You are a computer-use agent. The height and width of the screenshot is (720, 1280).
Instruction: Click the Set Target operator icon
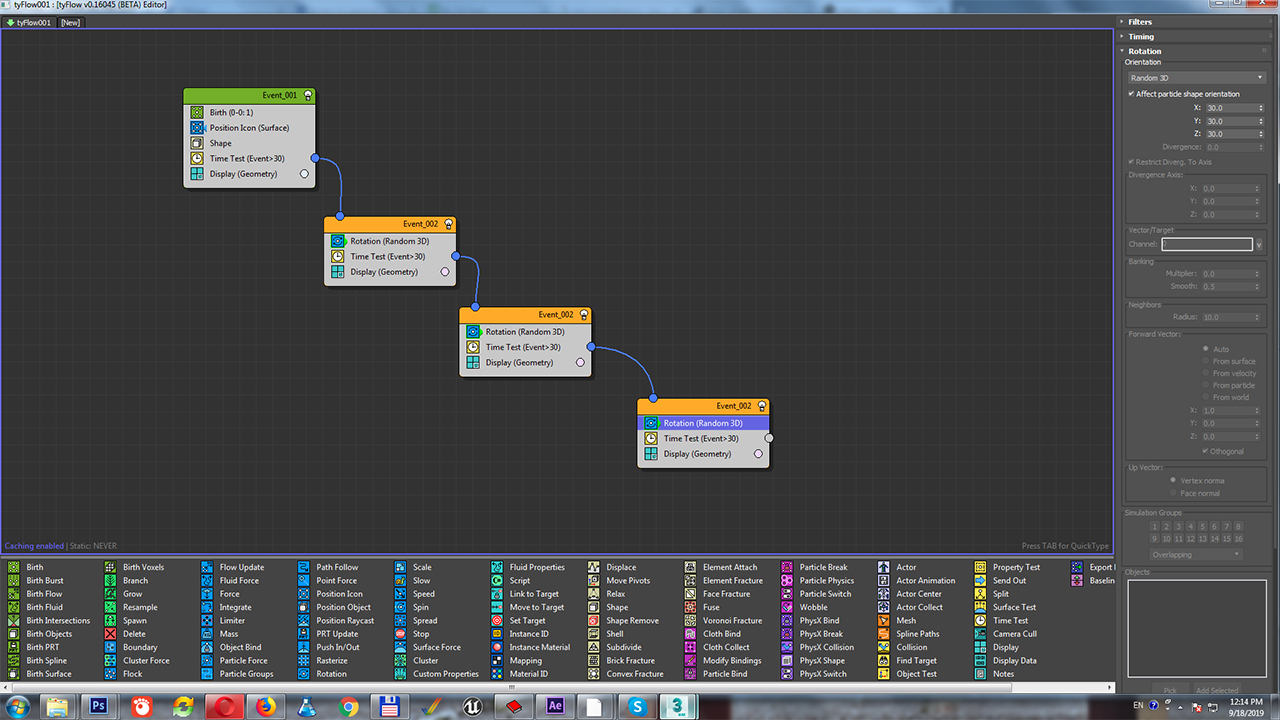[x=497, y=621]
